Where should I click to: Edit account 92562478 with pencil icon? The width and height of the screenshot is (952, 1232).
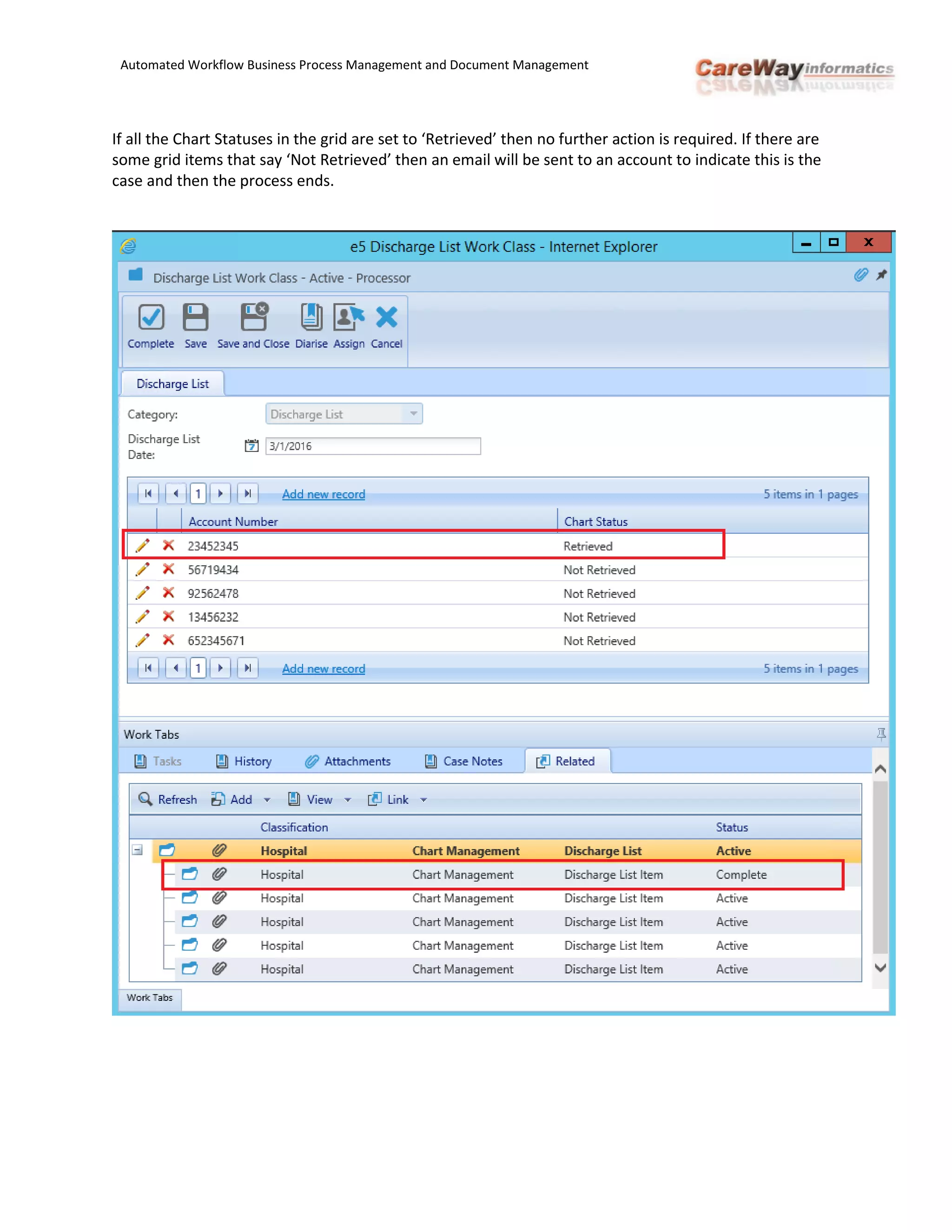coord(143,593)
